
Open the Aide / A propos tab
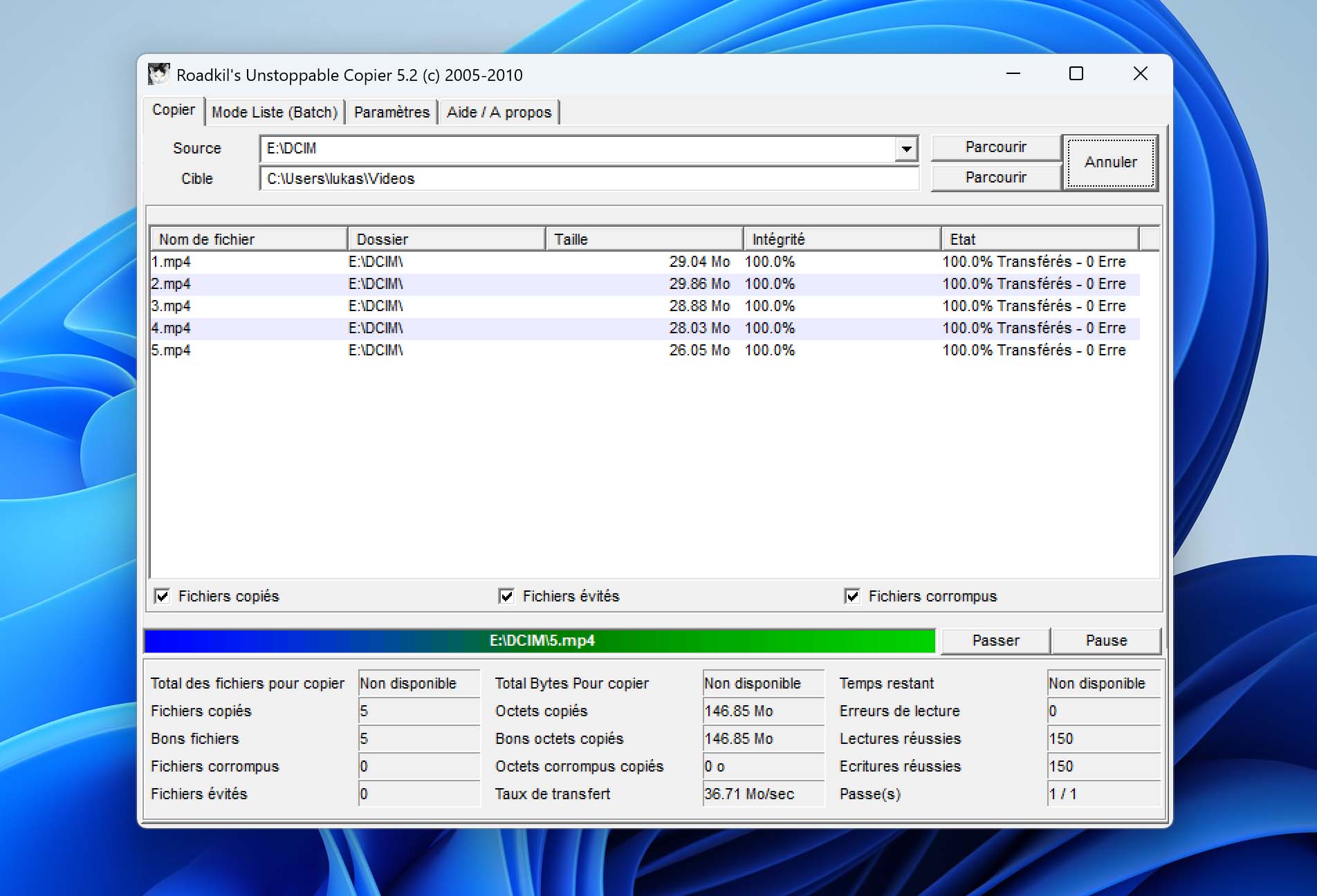(x=499, y=112)
